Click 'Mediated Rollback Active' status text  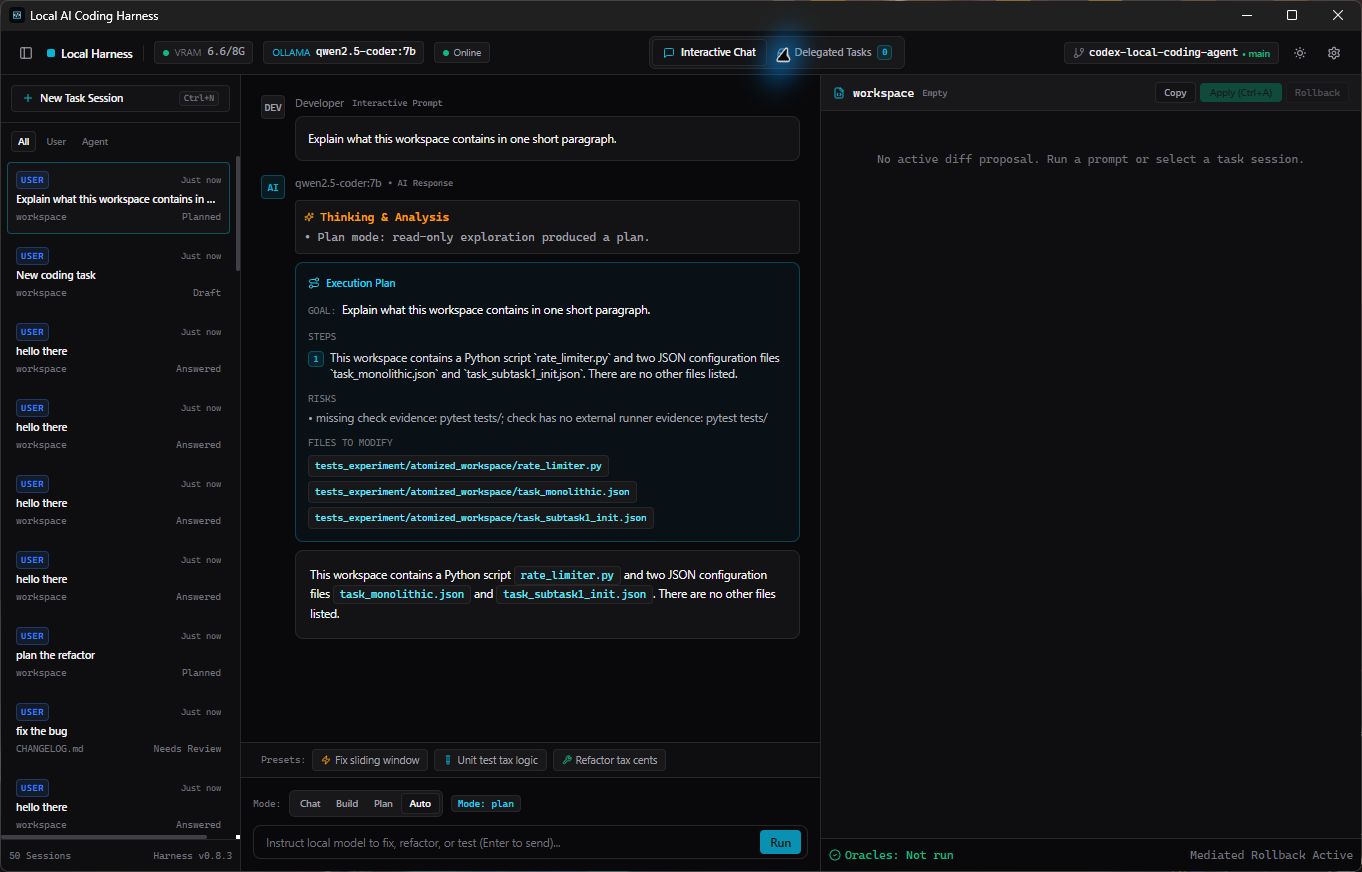[x=1270, y=855]
